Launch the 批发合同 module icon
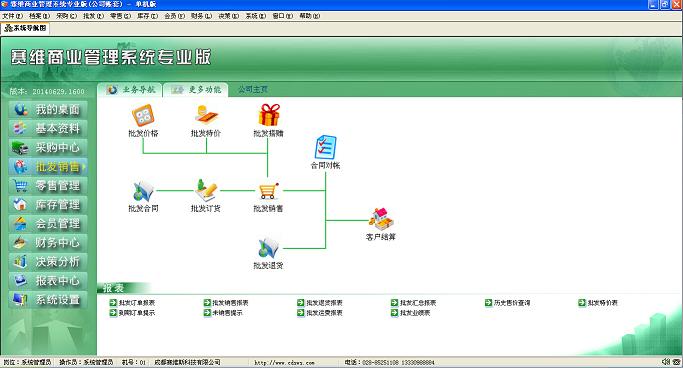683x368 pixels. pos(143,191)
